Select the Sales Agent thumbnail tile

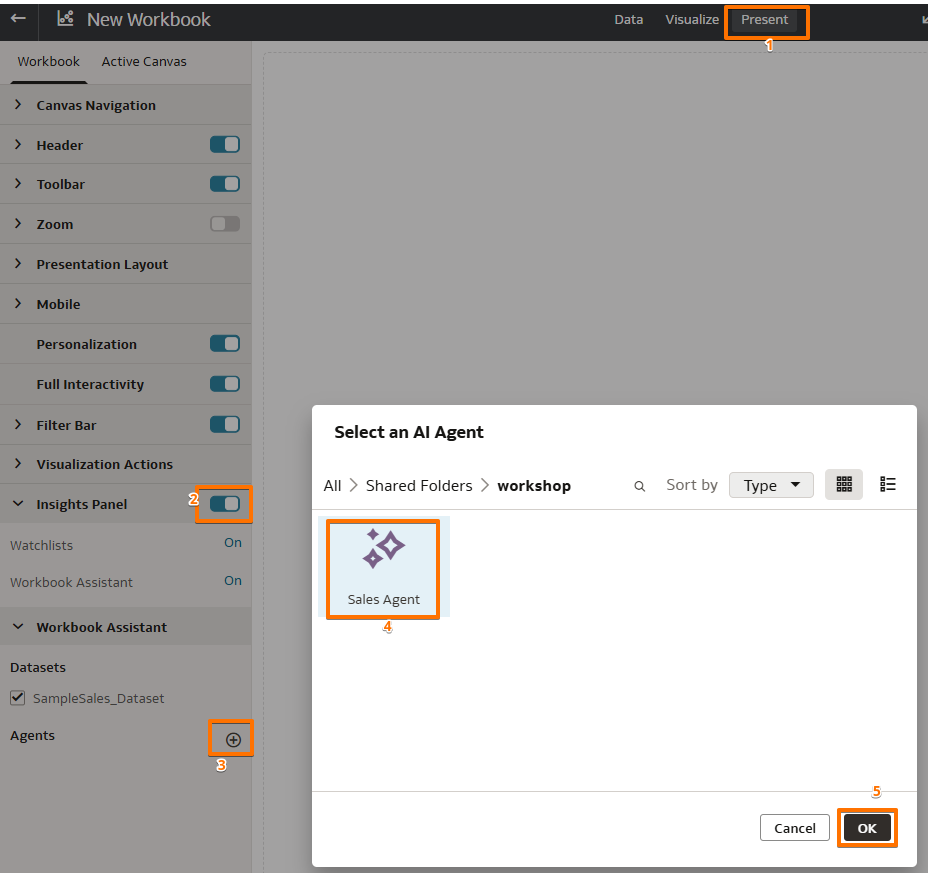click(x=382, y=567)
